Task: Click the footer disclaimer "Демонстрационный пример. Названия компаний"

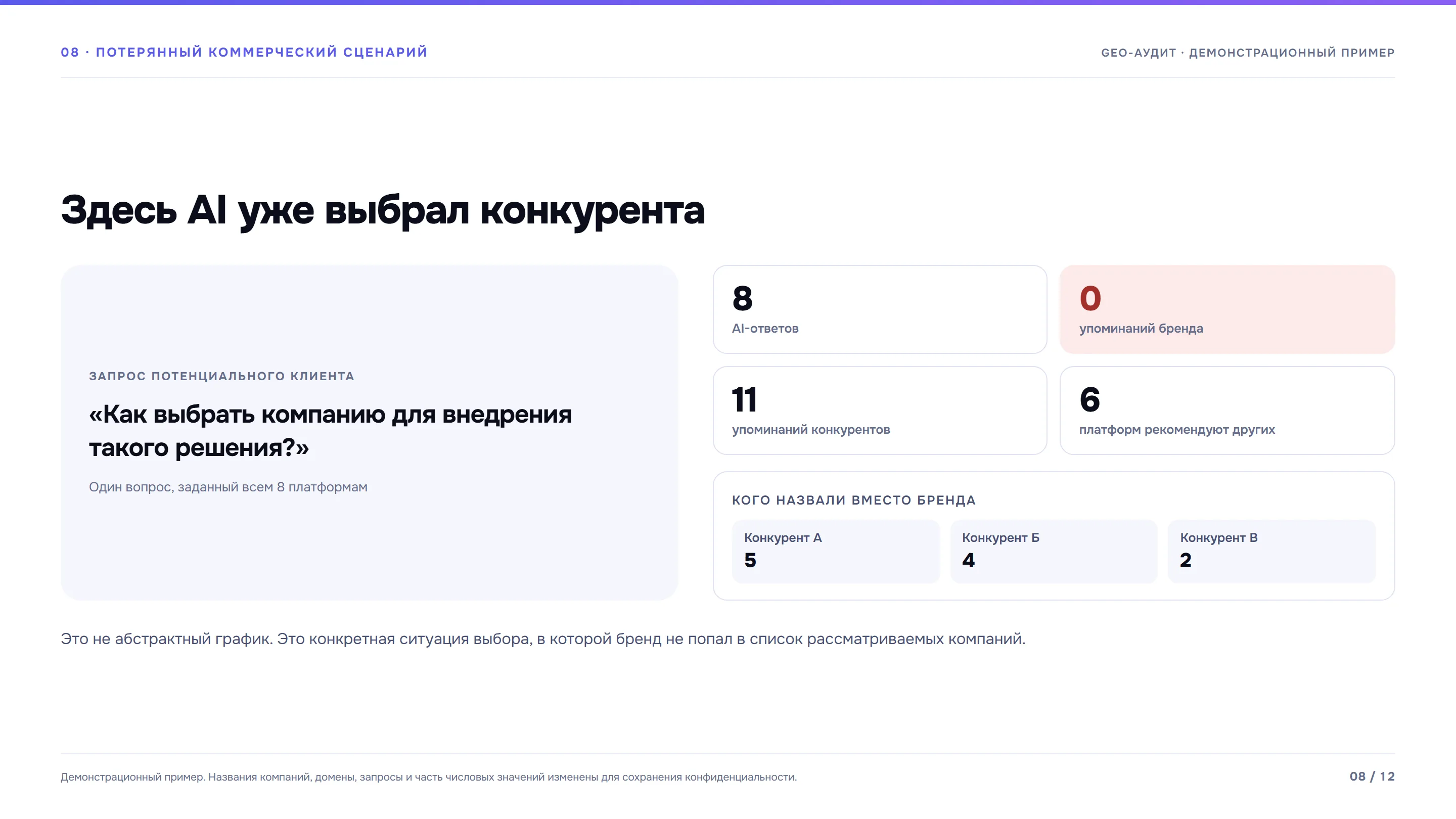Action: click(x=428, y=777)
